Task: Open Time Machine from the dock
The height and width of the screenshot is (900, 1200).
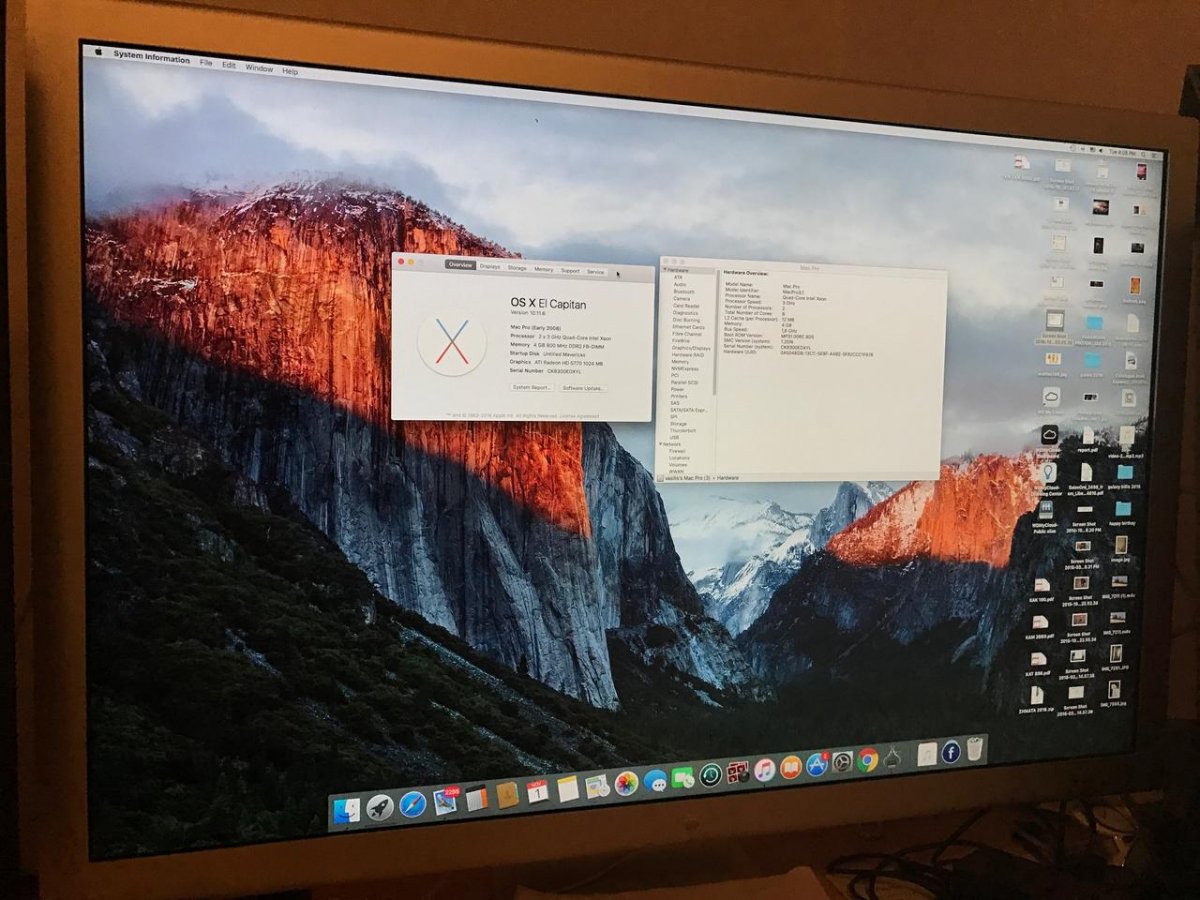Action: pyautogui.click(x=711, y=775)
